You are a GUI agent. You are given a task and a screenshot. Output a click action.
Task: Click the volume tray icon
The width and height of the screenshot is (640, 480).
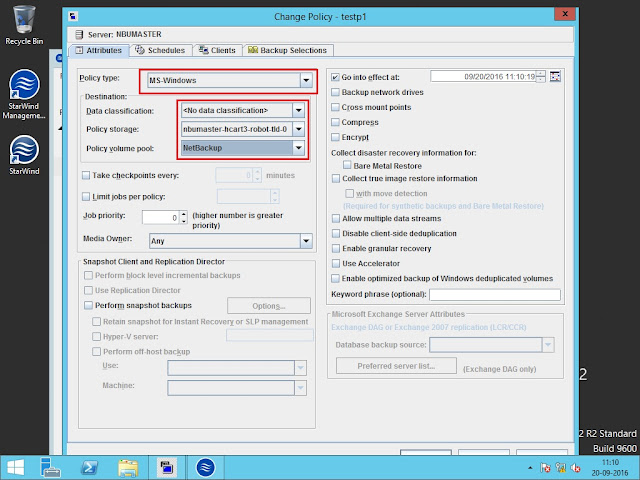tap(576, 467)
